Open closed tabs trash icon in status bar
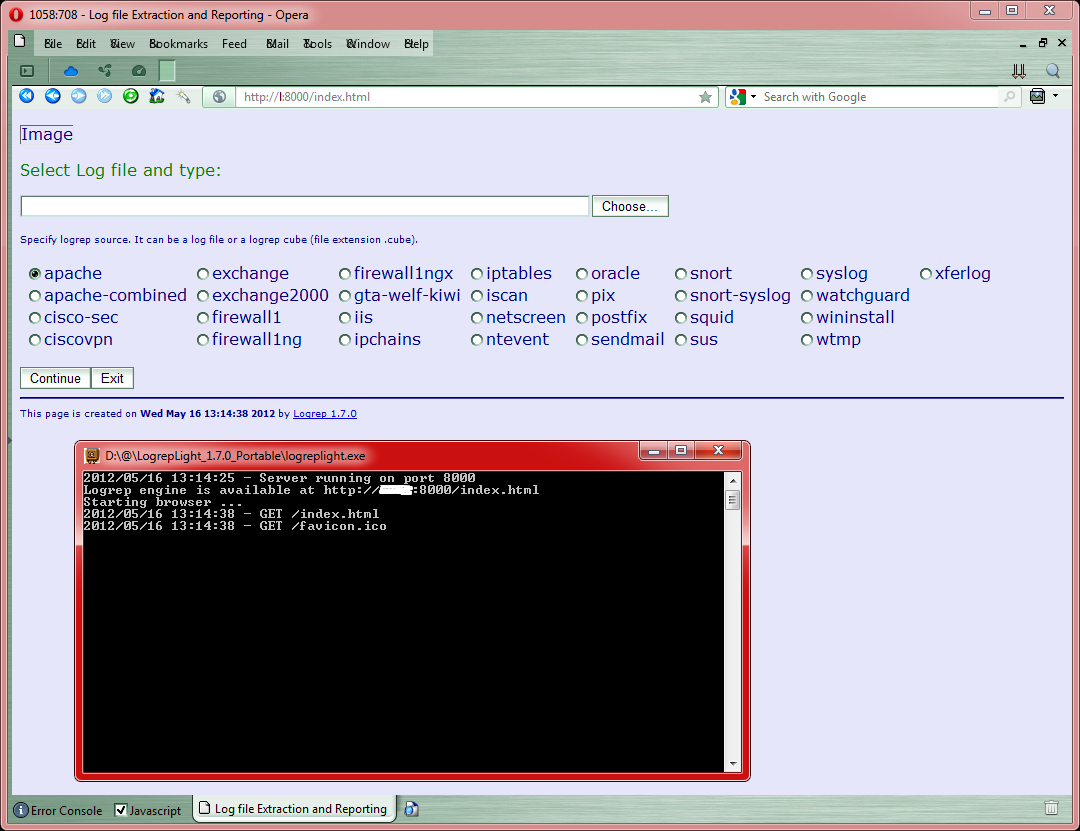Image resolution: width=1080 pixels, height=831 pixels. point(1051,808)
